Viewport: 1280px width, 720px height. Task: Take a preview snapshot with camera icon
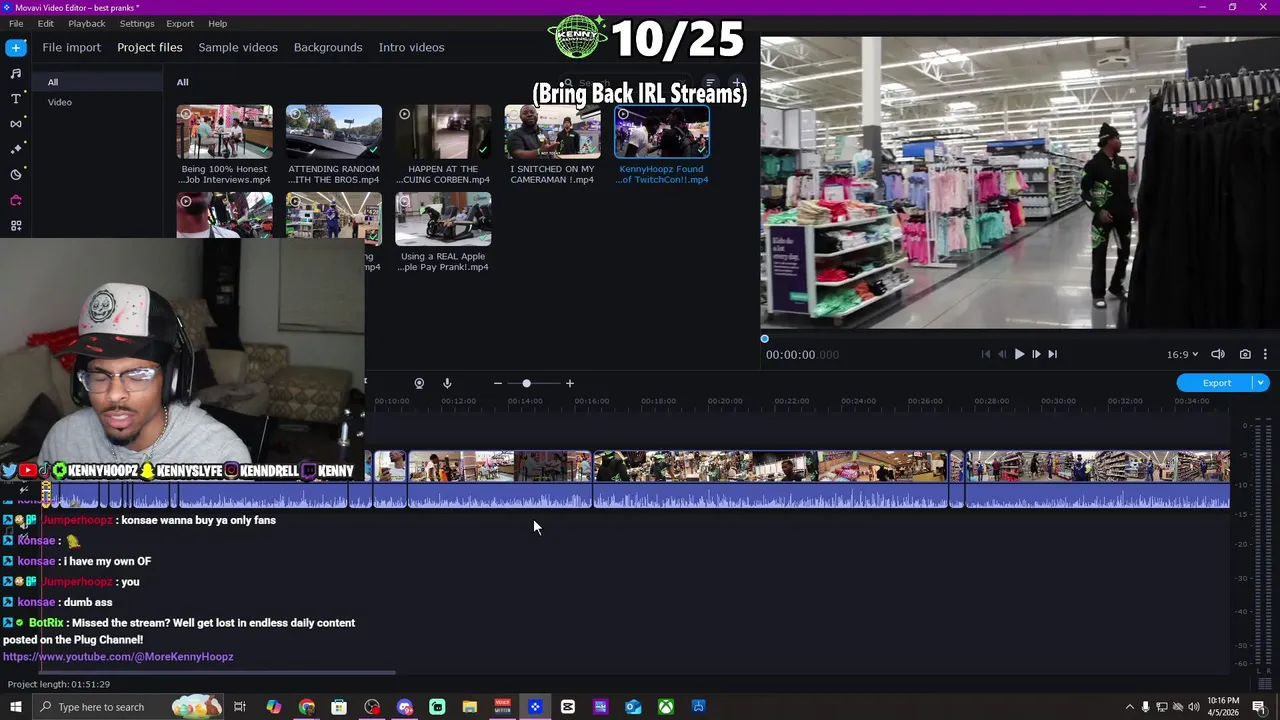[1245, 354]
